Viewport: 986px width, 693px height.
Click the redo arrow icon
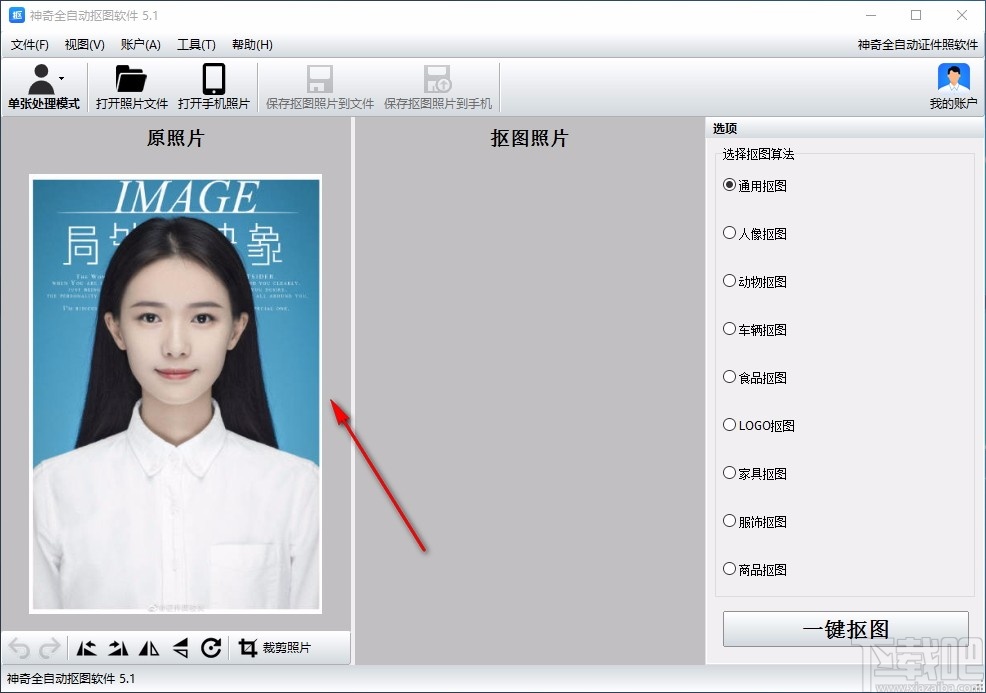50,648
